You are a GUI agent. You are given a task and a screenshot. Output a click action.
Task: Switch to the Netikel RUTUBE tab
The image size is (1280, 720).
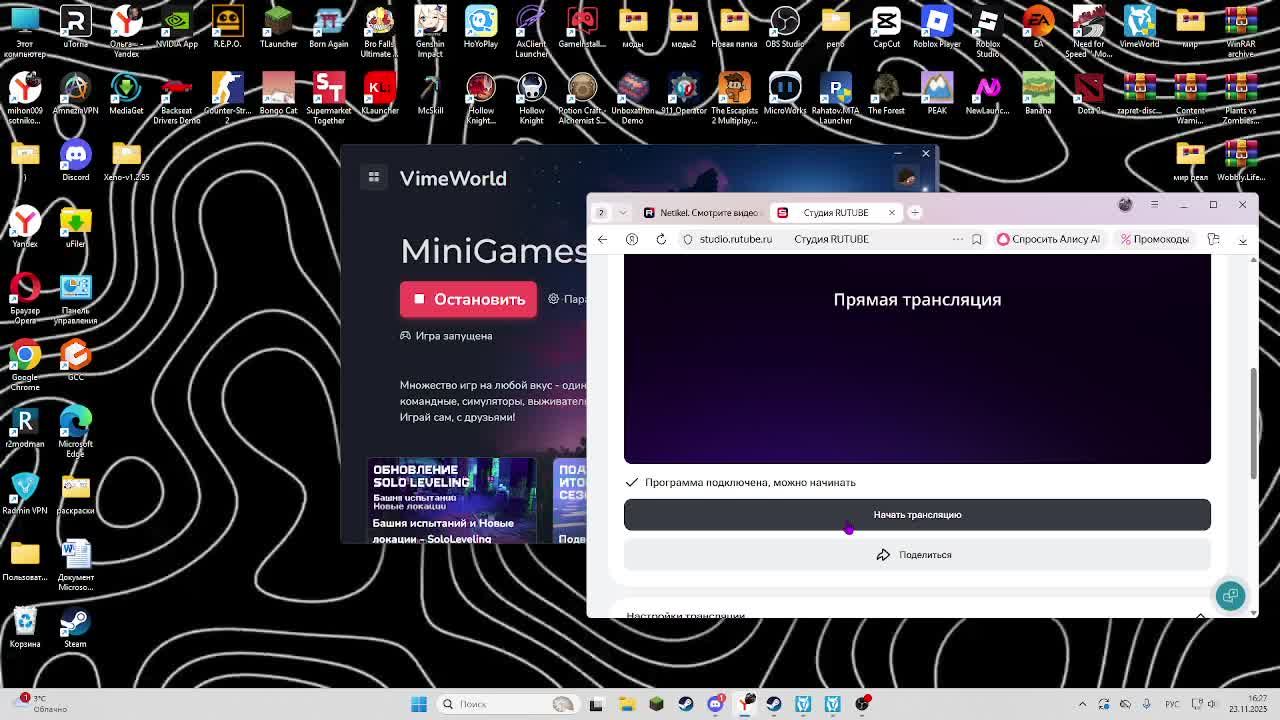point(702,212)
